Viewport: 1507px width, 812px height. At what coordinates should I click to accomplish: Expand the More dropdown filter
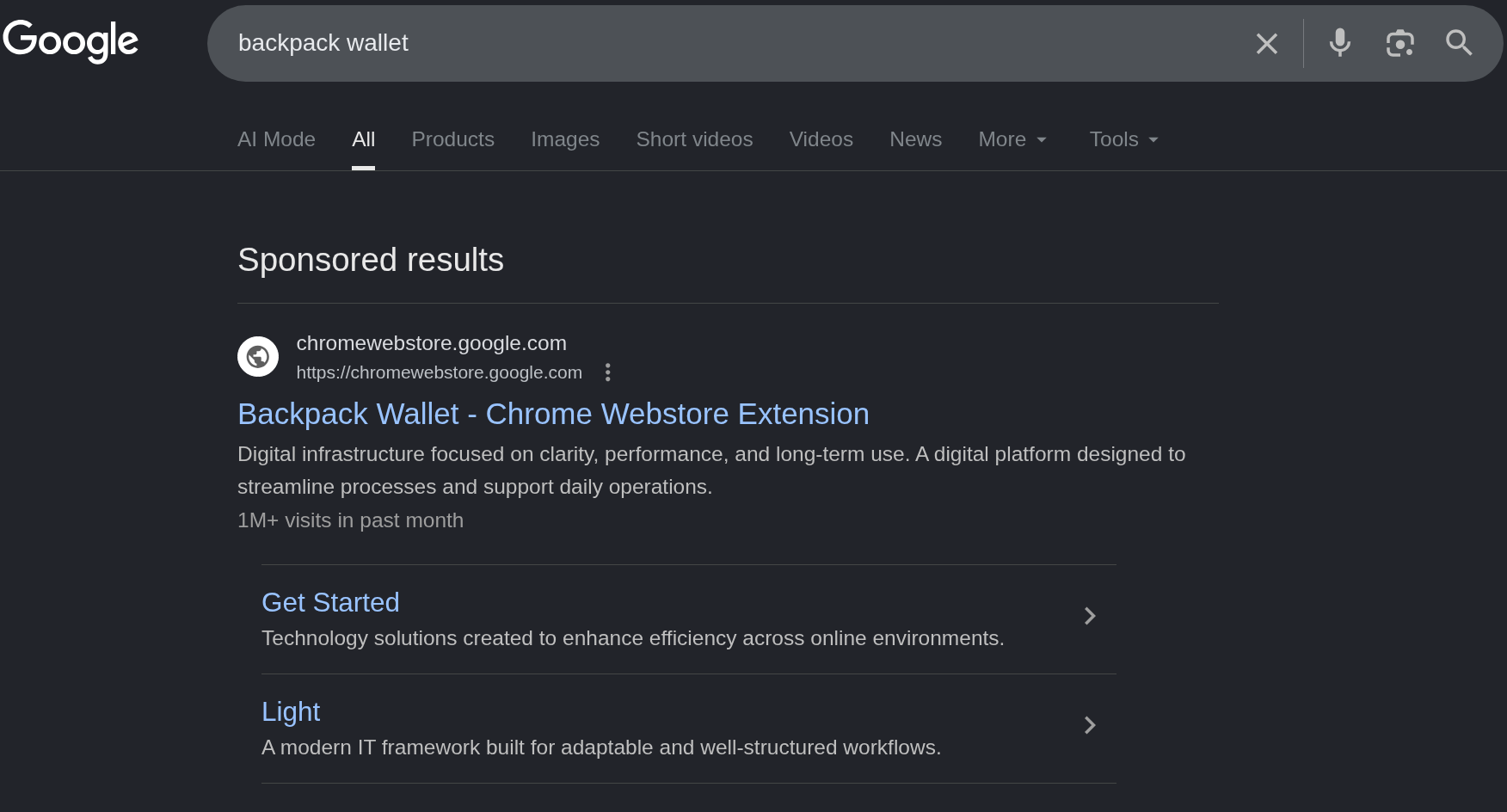(1012, 139)
